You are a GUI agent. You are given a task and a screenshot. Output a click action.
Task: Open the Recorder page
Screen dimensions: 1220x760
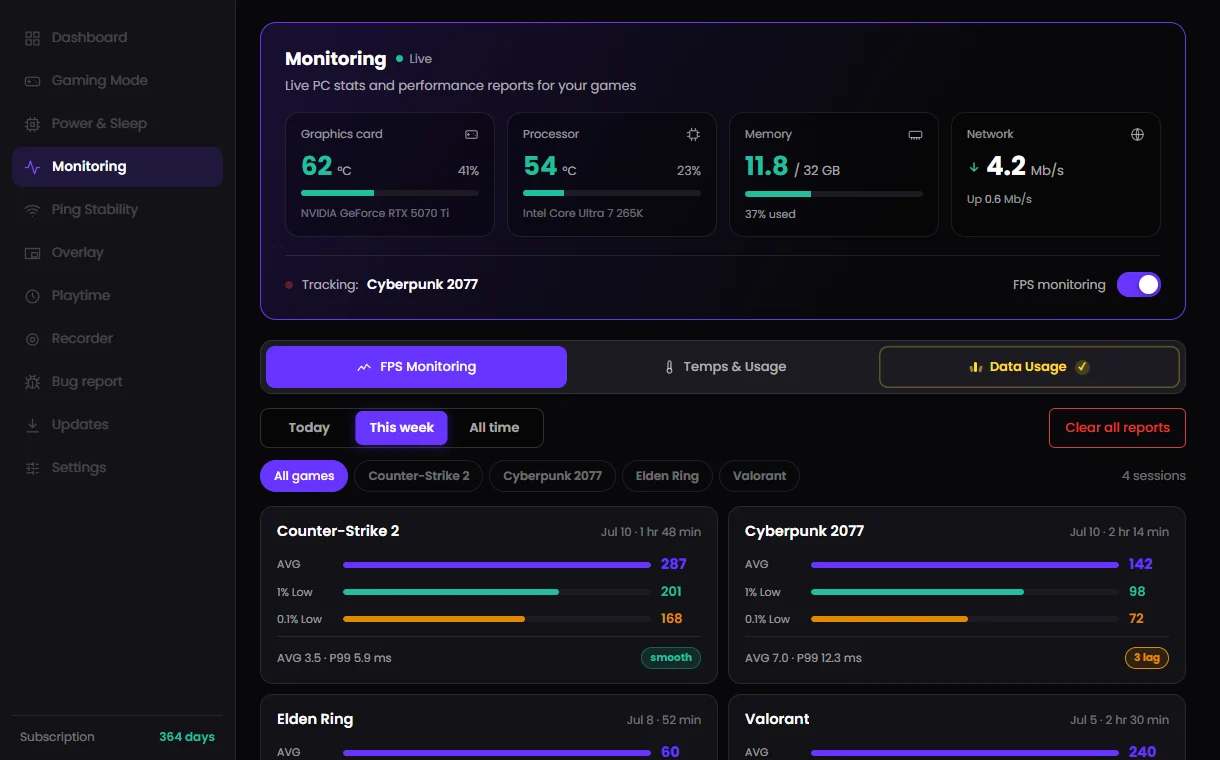[117, 339]
